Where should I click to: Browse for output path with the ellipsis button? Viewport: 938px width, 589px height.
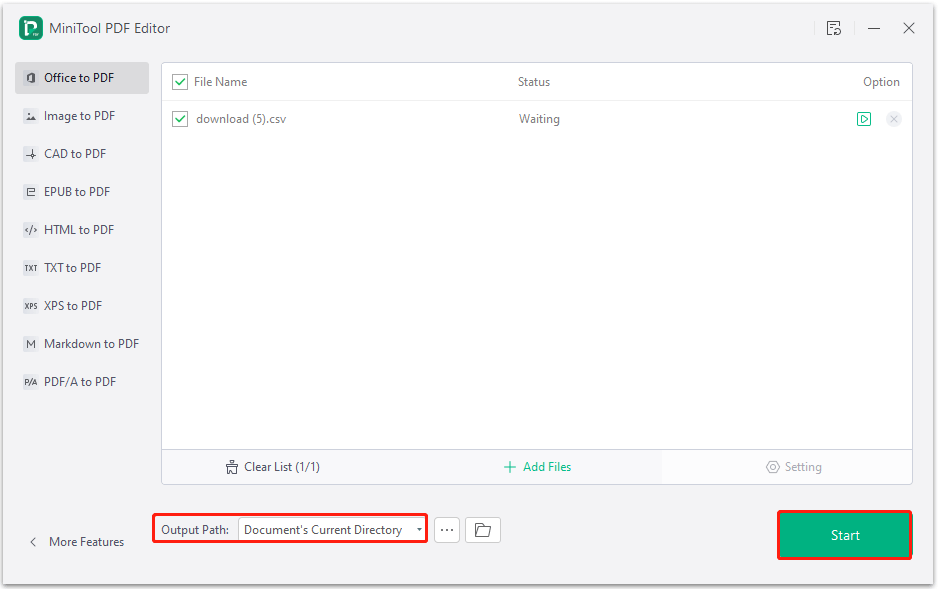[x=447, y=530]
